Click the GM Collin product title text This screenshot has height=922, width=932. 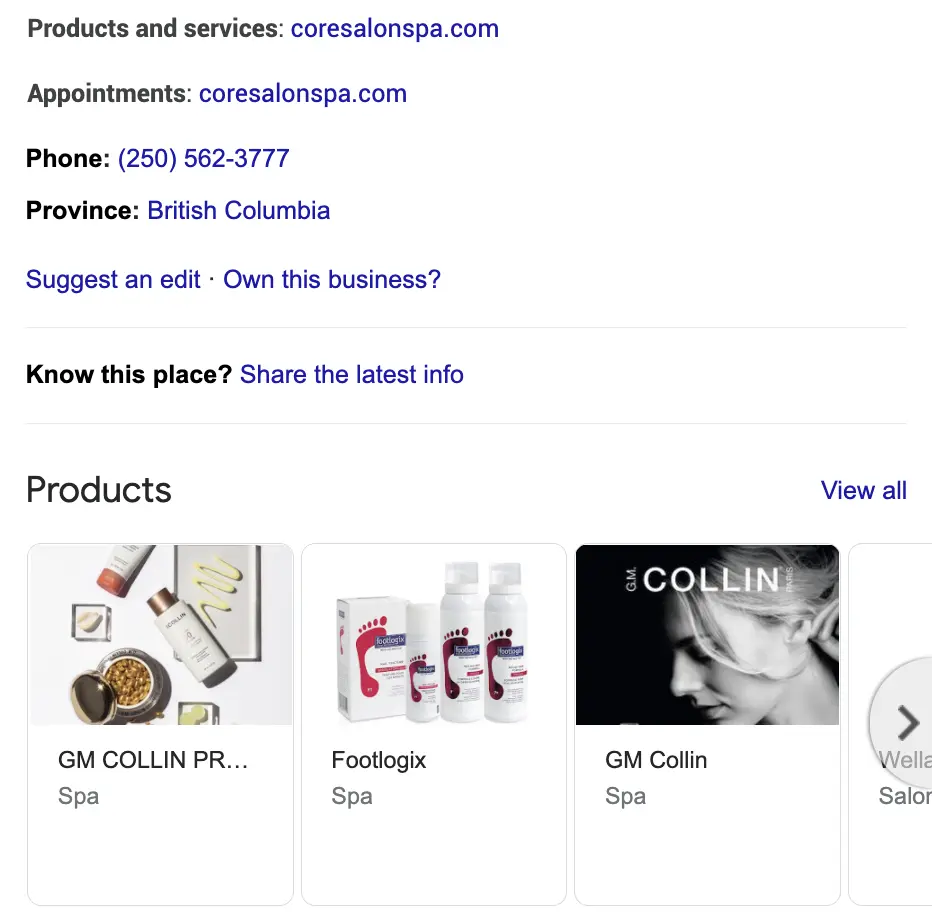656,760
